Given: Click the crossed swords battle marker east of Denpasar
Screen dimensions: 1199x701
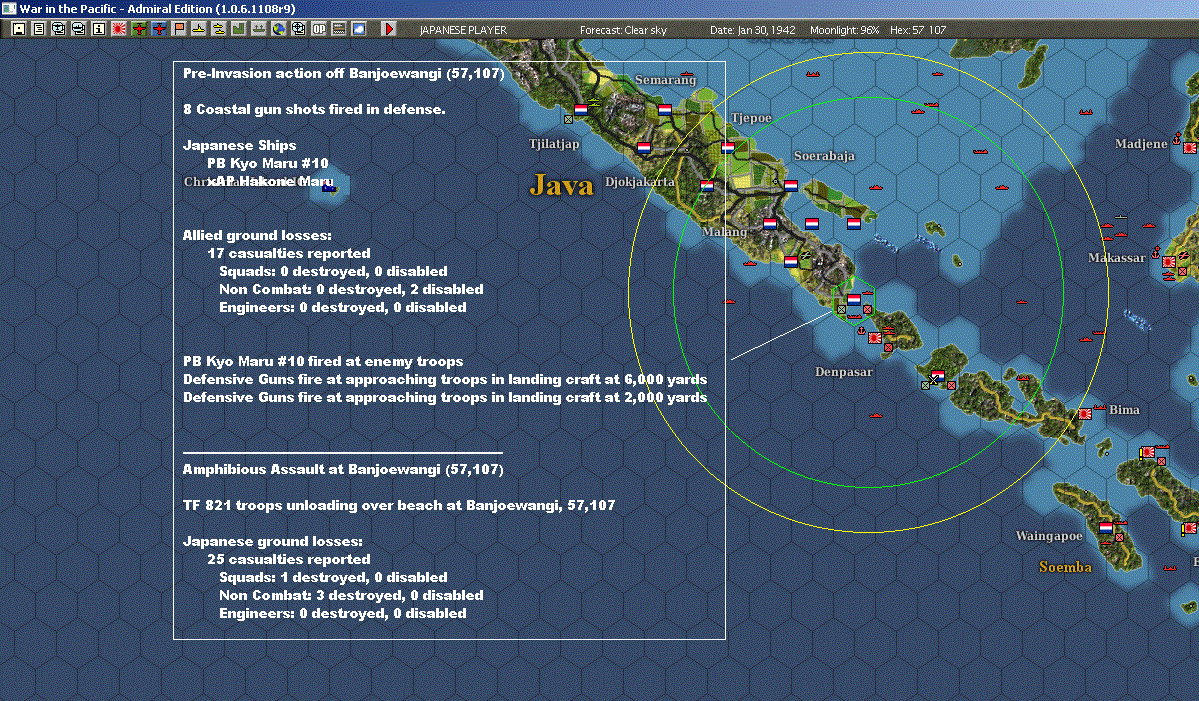Looking at the screenshot, I should [933, 379].
